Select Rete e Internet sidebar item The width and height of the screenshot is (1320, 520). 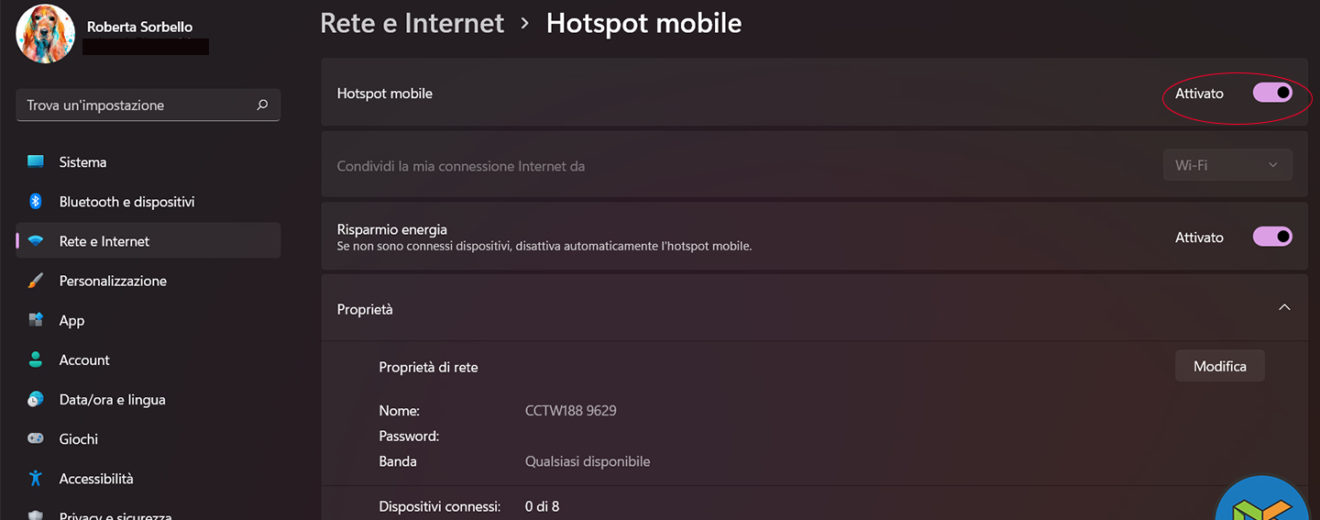pyautogui.click(x=104, y=241)
